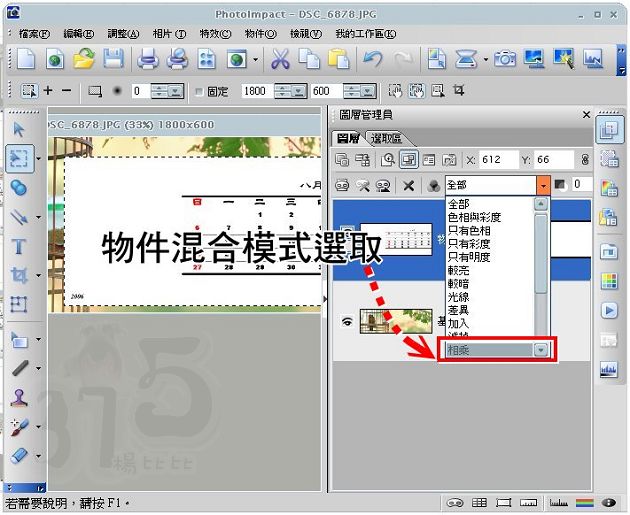Click the height field showing 600
Image resolution: width=630 pixels, height=515 pixels.
pyautogui.click(x=326, y=91)
